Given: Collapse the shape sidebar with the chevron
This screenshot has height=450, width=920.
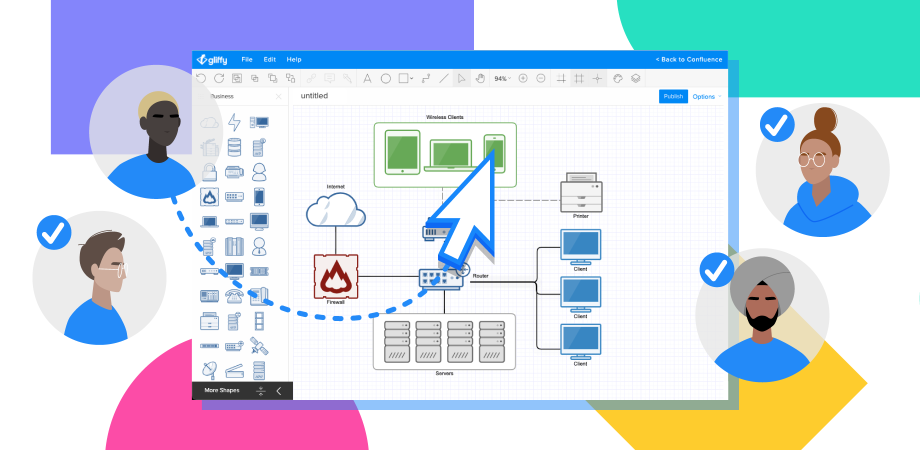Looking at the screenshot, I should (279, 391).
